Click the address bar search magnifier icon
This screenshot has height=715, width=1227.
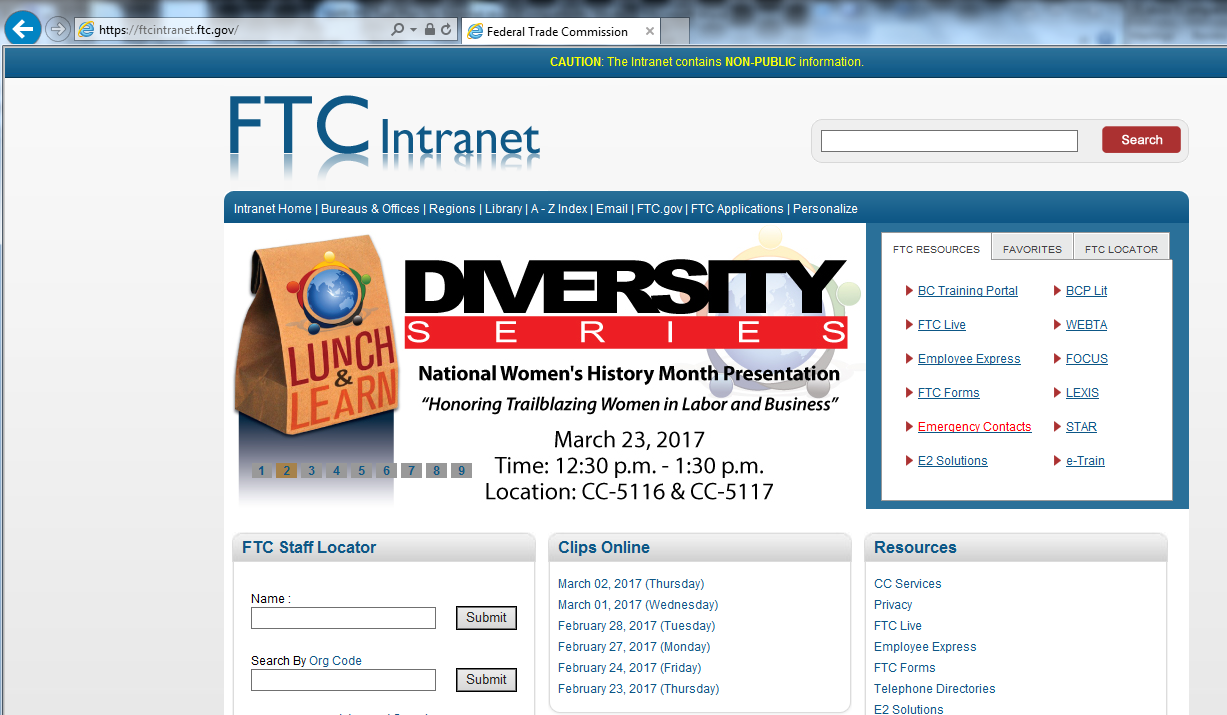pyautogui.click(x=398, y=30)
